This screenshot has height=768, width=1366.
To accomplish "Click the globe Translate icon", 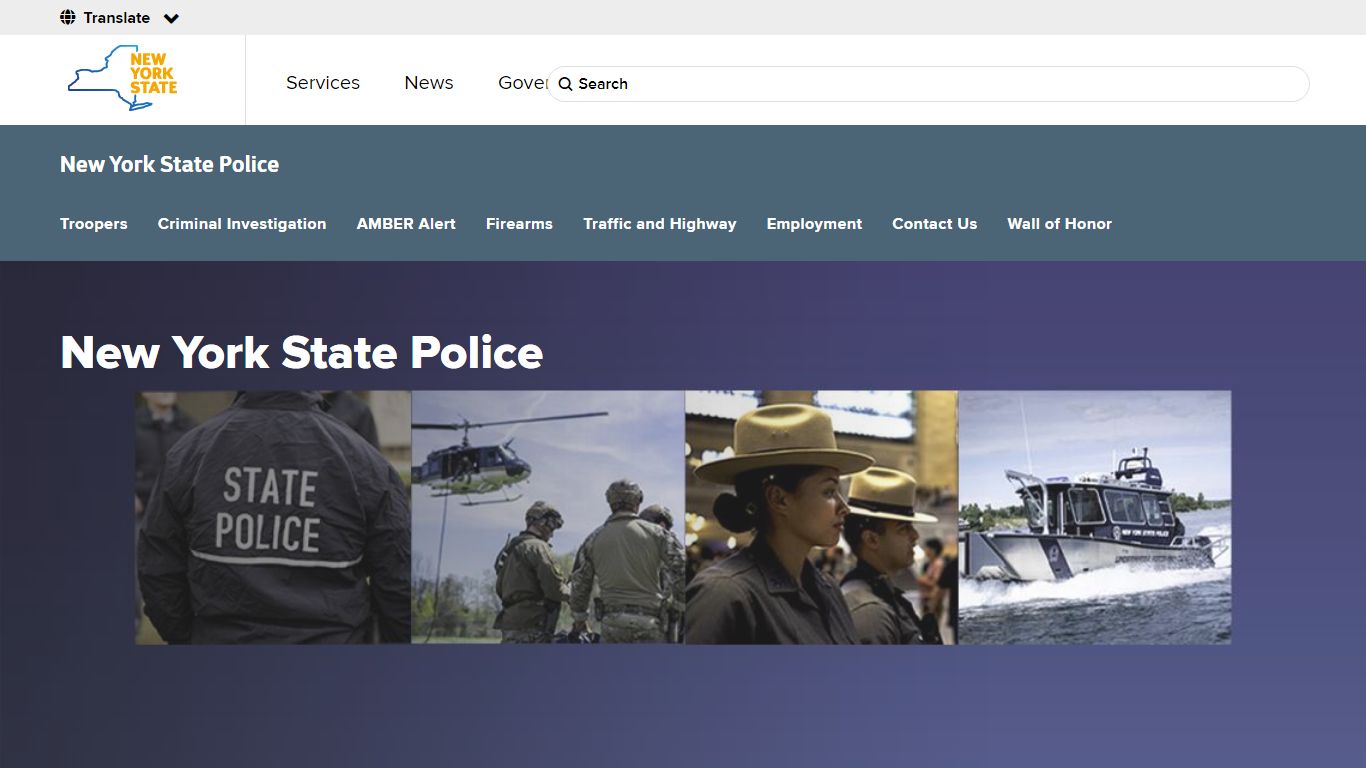I will tap(68, 17).
